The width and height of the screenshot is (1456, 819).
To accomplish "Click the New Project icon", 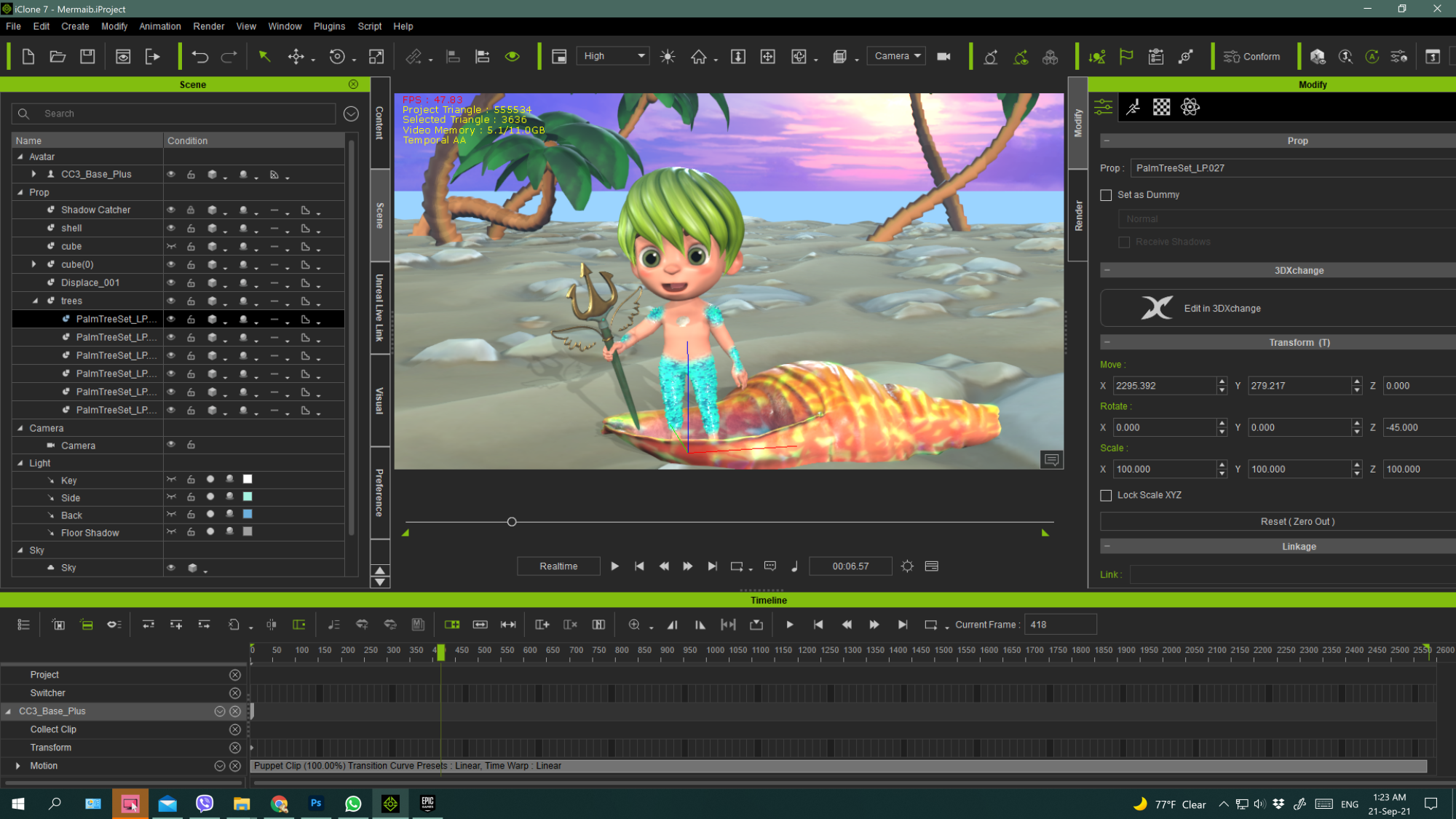I will click(28, 57).
